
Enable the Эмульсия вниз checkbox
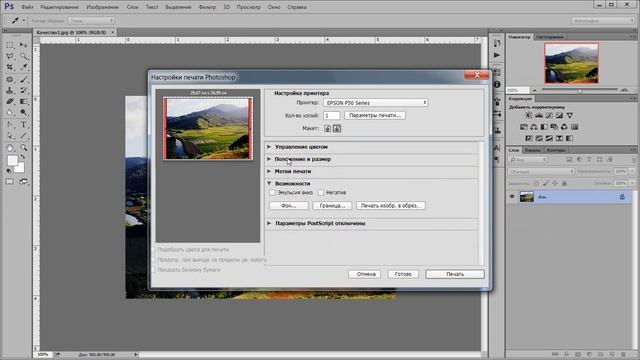point(273,193)
